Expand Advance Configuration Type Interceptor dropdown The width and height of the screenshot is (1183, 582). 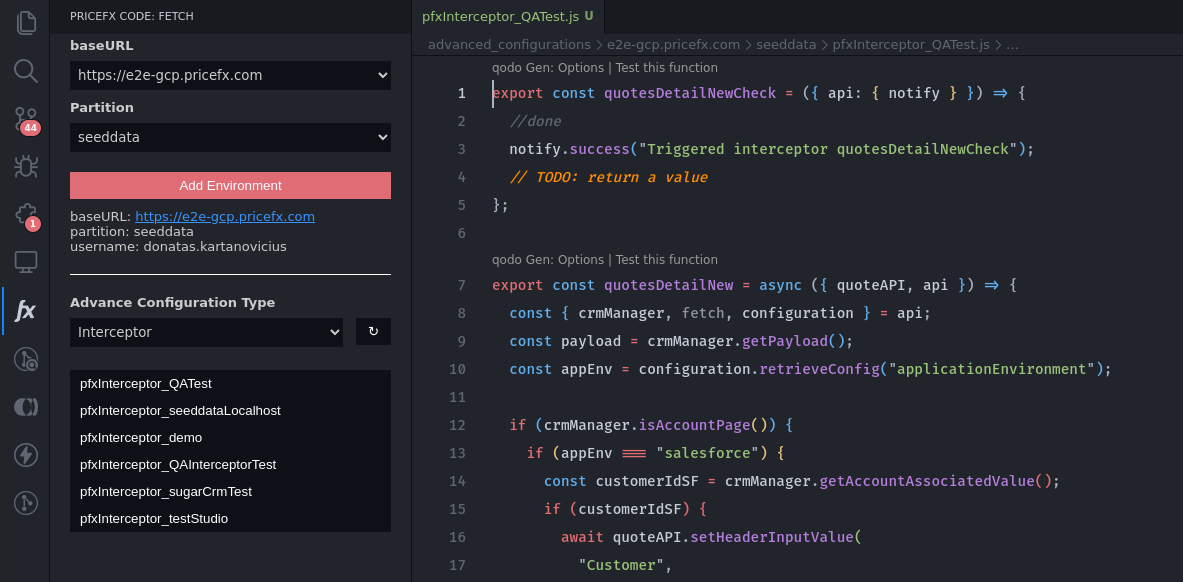pos(206,332)
